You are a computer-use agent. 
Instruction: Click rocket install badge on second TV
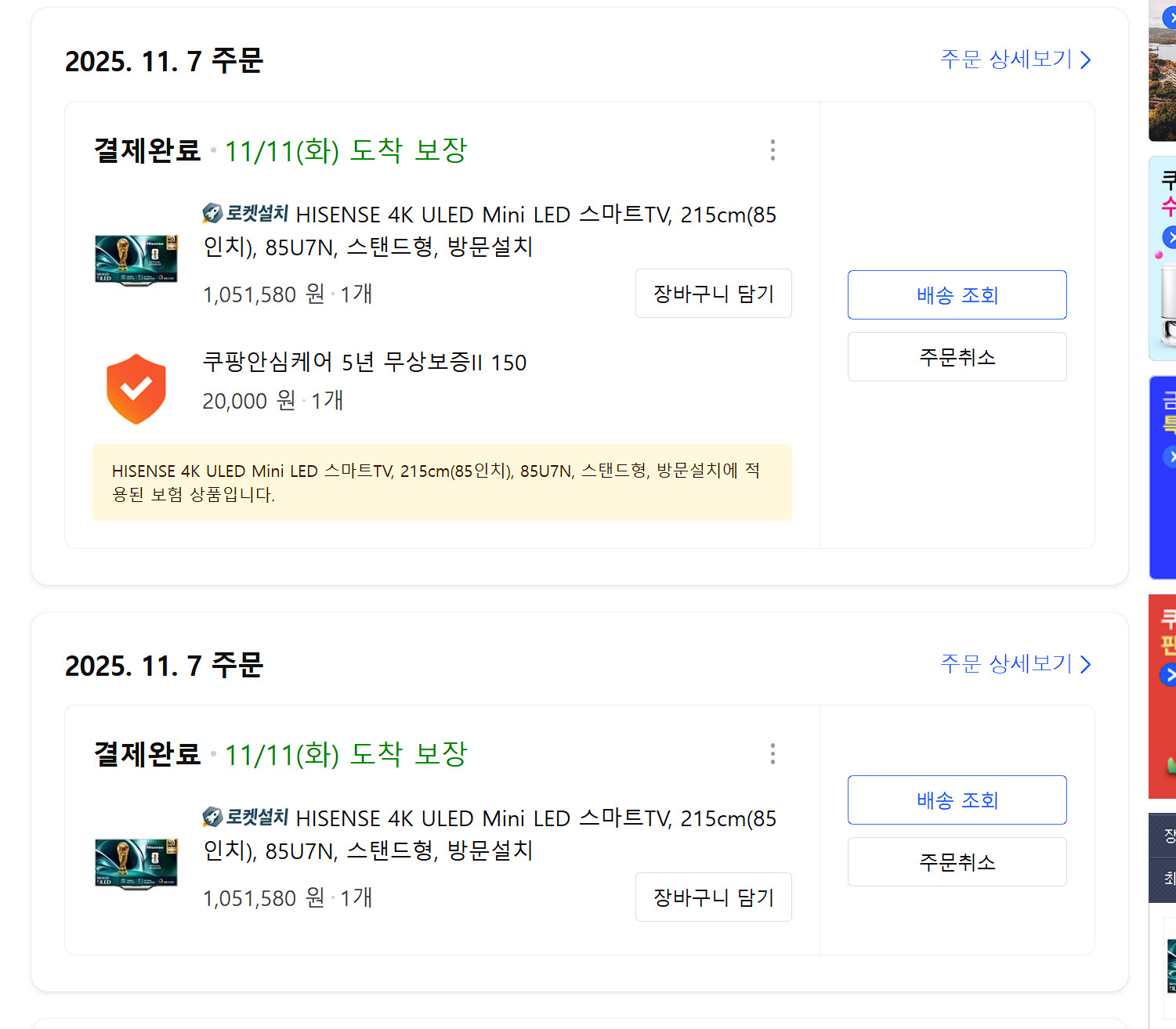(x=245, y=817)
